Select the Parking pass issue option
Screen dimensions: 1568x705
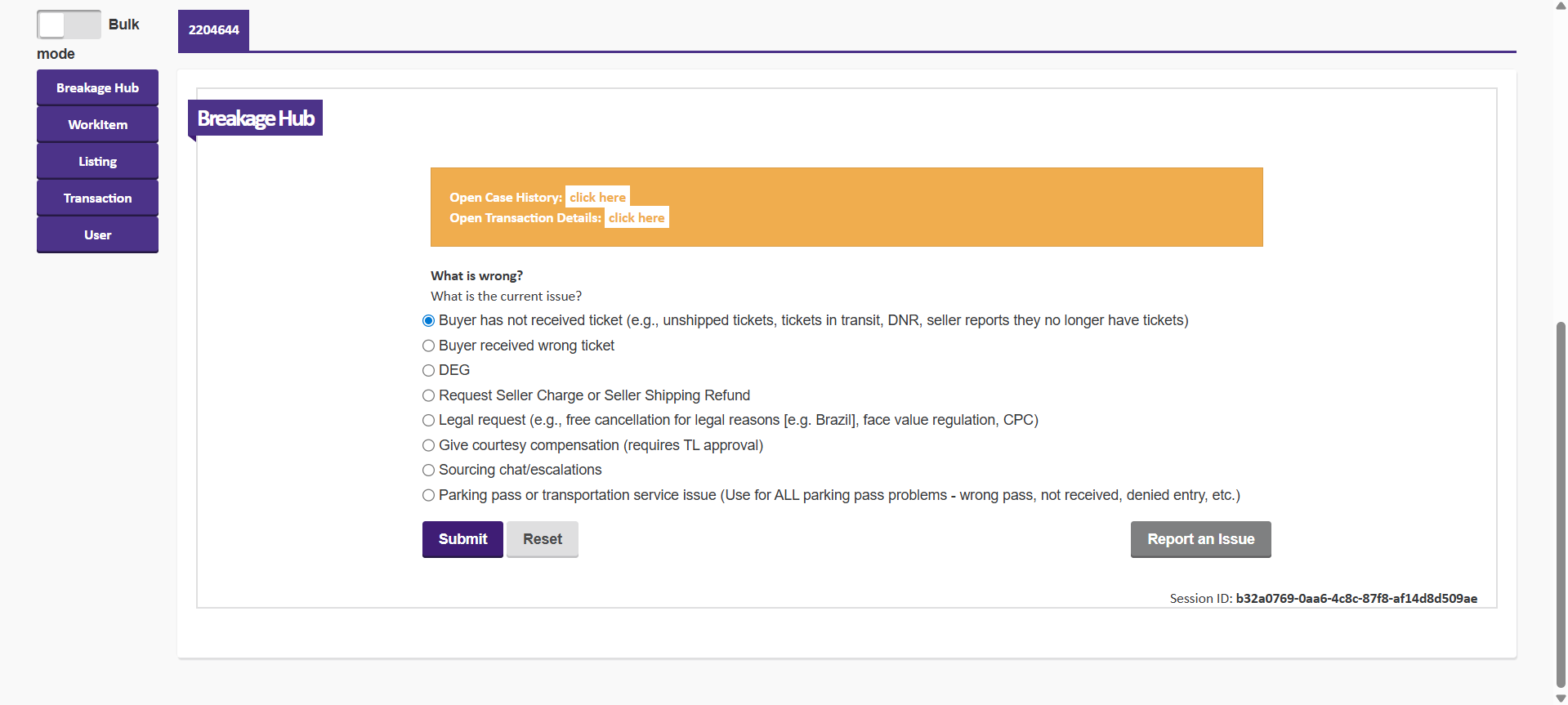pyautogui.click(x=428, y=495)
